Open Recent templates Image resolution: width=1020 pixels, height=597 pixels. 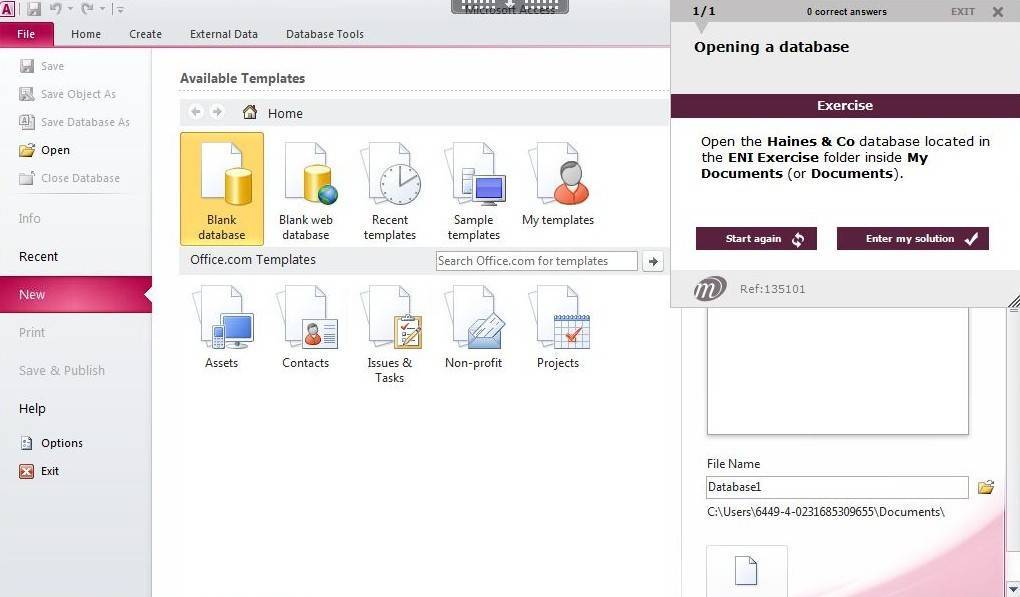tap(390, 190)
